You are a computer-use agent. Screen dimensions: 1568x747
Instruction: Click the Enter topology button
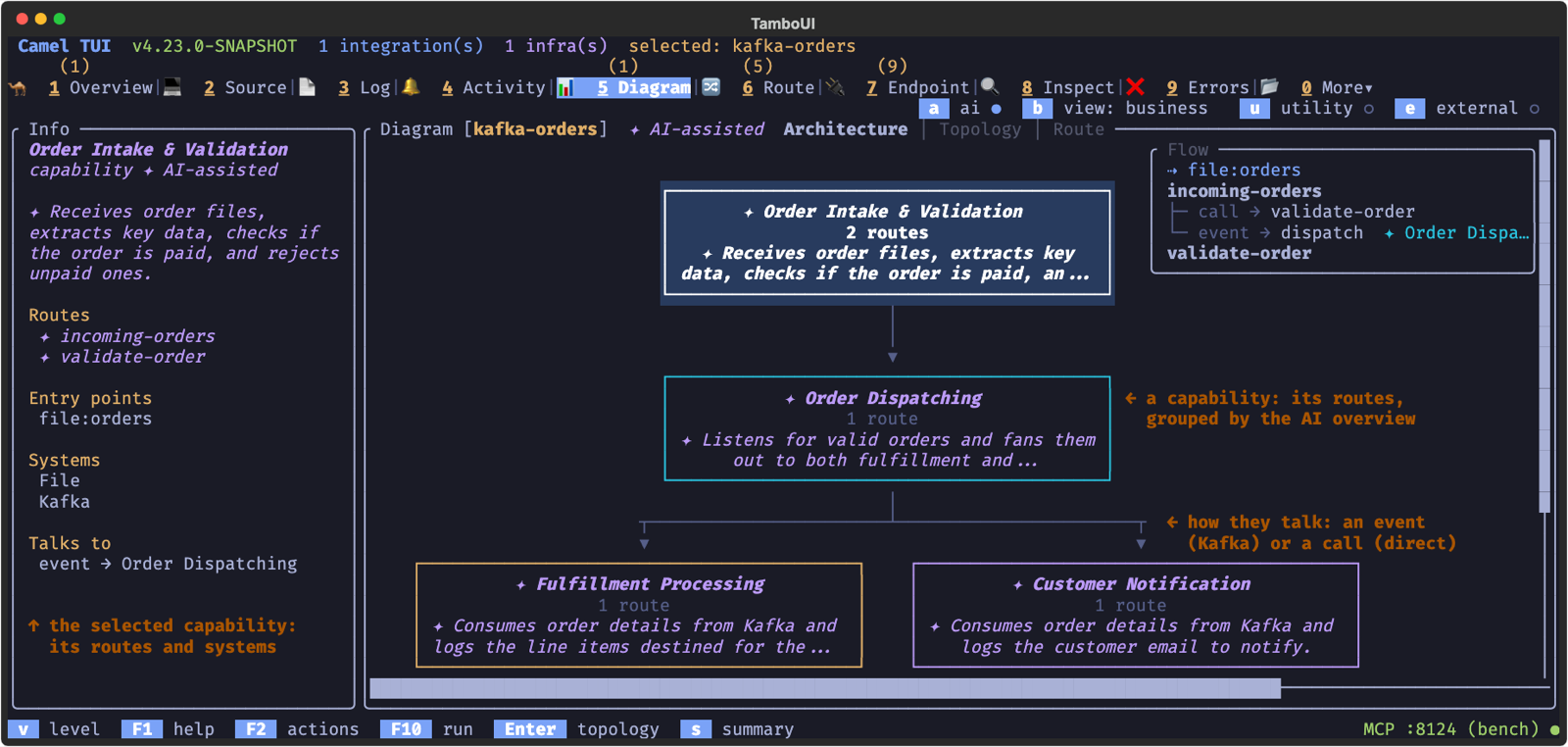click(x=576, y=729)
